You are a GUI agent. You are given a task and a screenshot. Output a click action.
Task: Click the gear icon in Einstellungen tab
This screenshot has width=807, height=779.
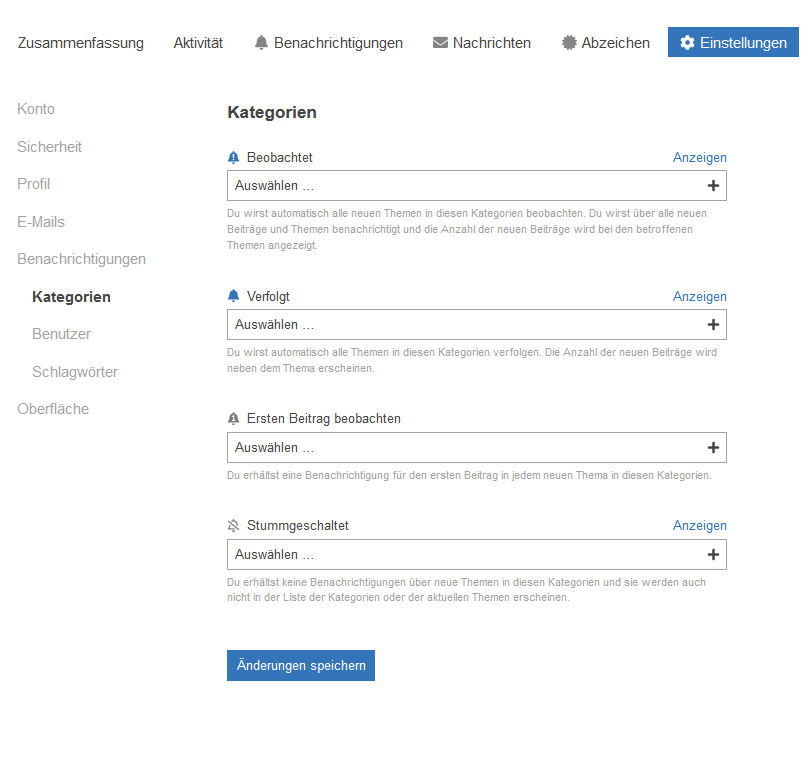pyautogui.click(x=687, y=43)
